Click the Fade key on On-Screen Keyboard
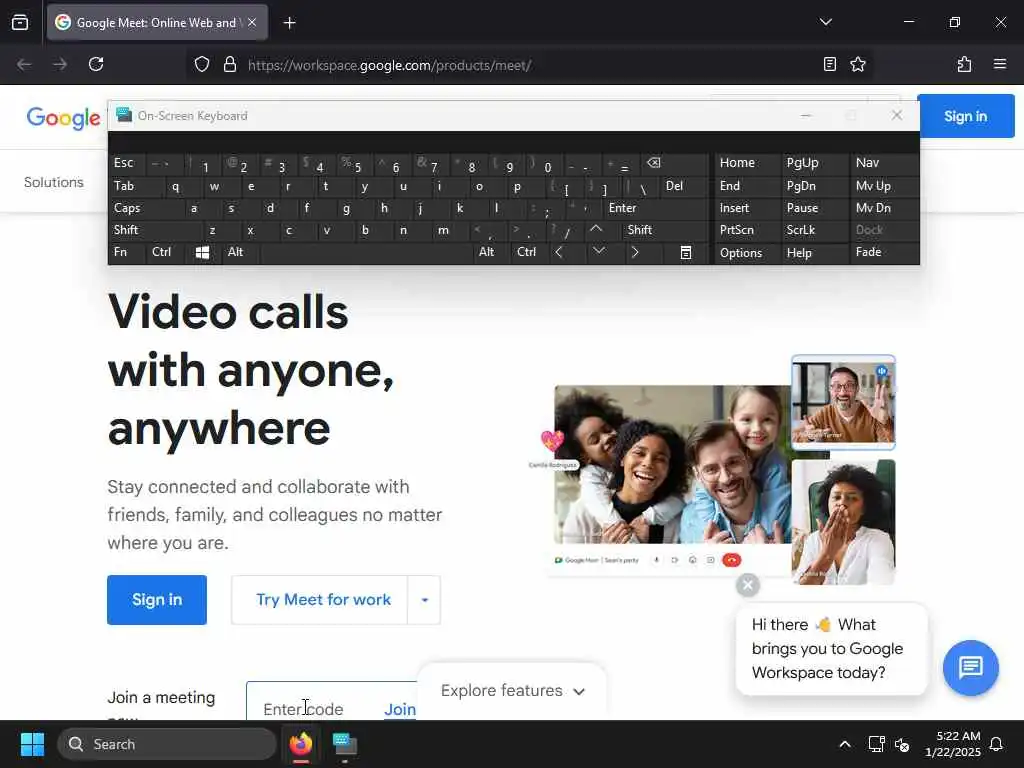Screen dimensions: 1024x768 [x=884, y=252]
